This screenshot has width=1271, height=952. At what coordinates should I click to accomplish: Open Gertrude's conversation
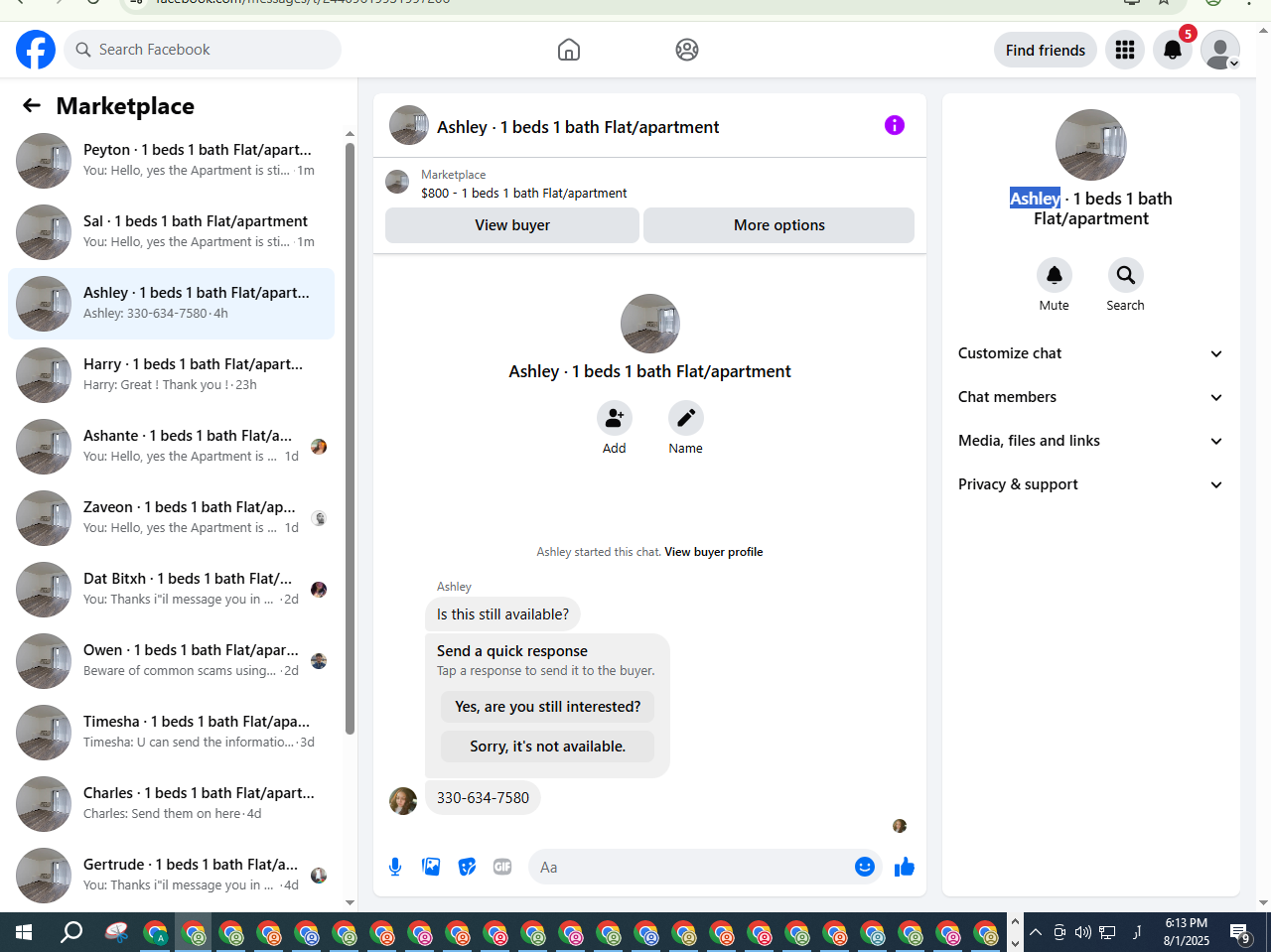click(x=171, y=876)
